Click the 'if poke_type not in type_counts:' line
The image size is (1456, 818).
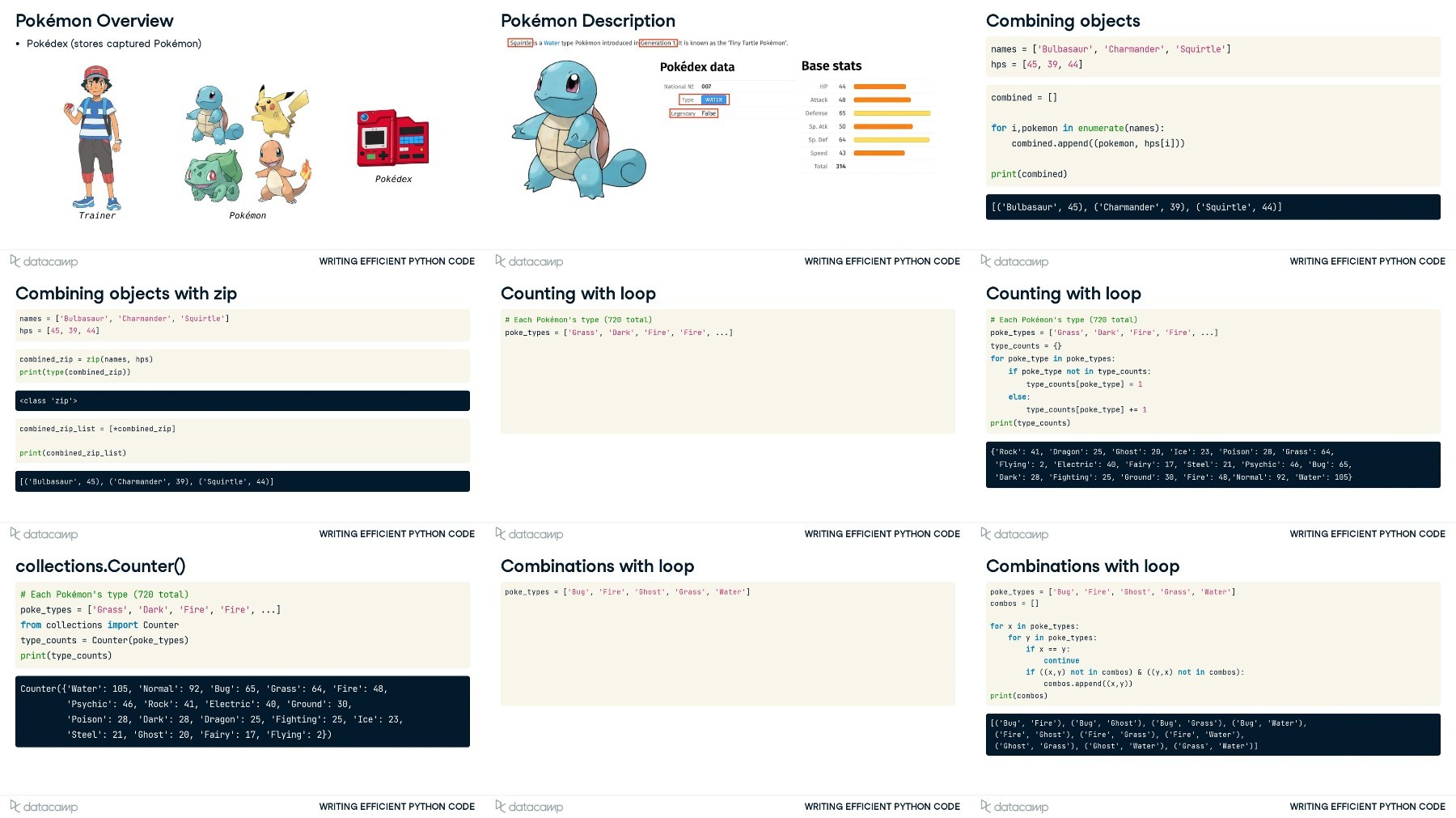(x=1079, y=372)
